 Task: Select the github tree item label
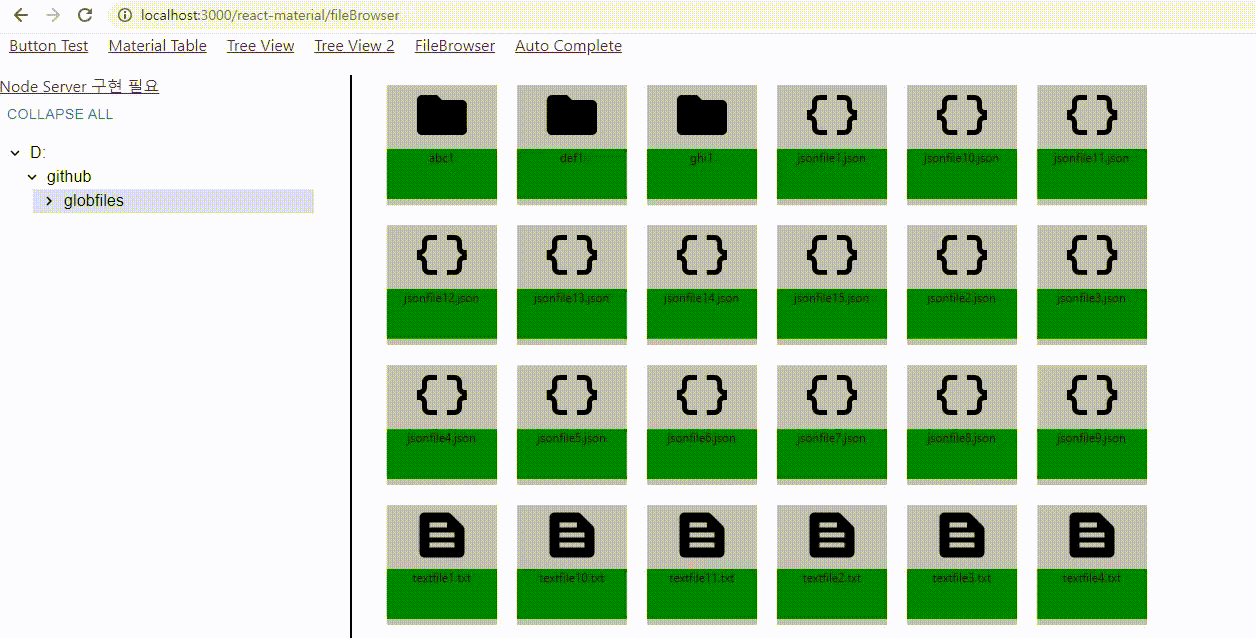click(69, 177)
